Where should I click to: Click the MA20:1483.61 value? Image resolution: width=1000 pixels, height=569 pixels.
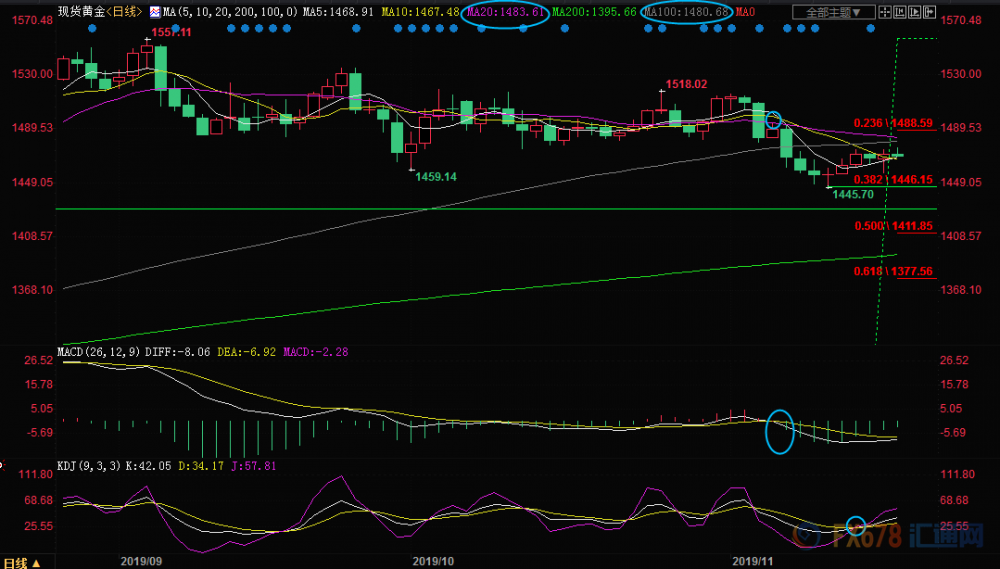click(x=506, y=12)
